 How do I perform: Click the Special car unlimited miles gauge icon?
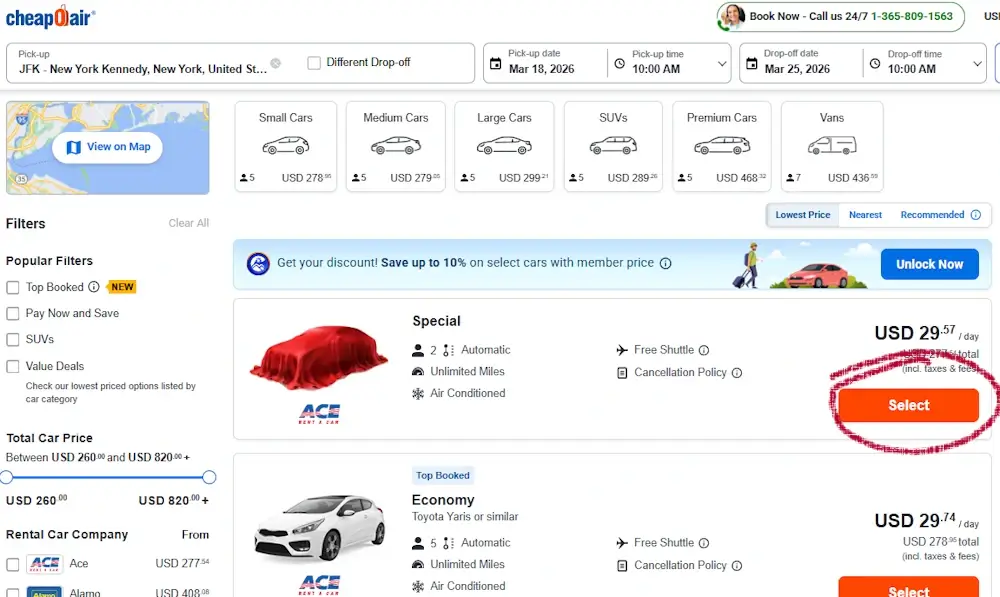tap(418, 372)
